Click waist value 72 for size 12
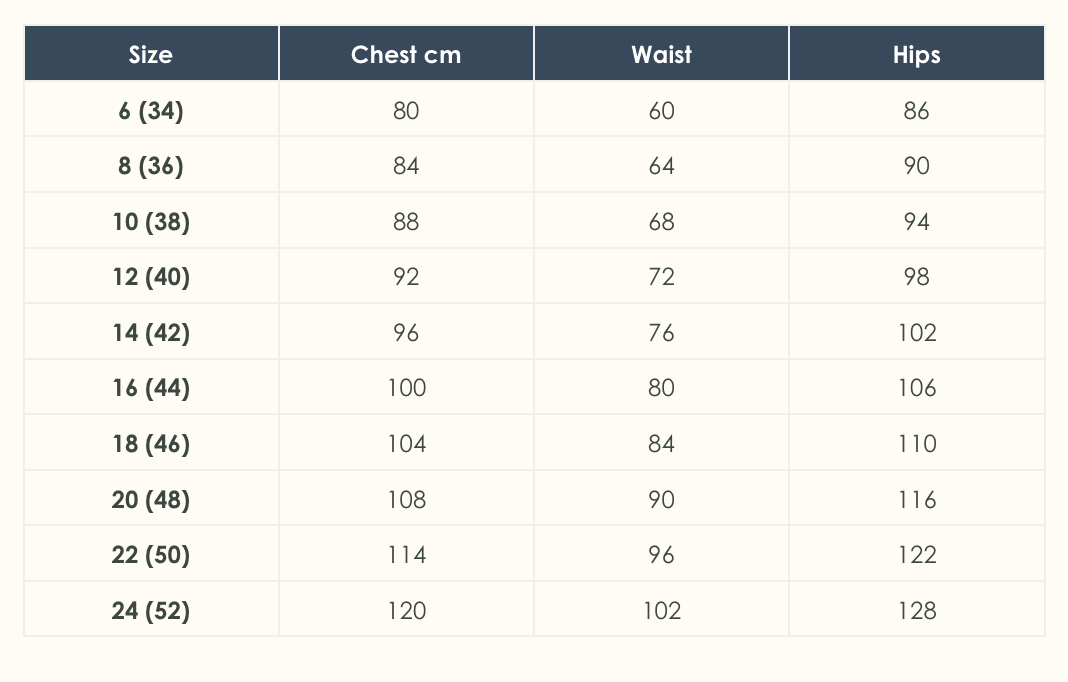Screen dimensions: 1068x682 coord(661,276)
